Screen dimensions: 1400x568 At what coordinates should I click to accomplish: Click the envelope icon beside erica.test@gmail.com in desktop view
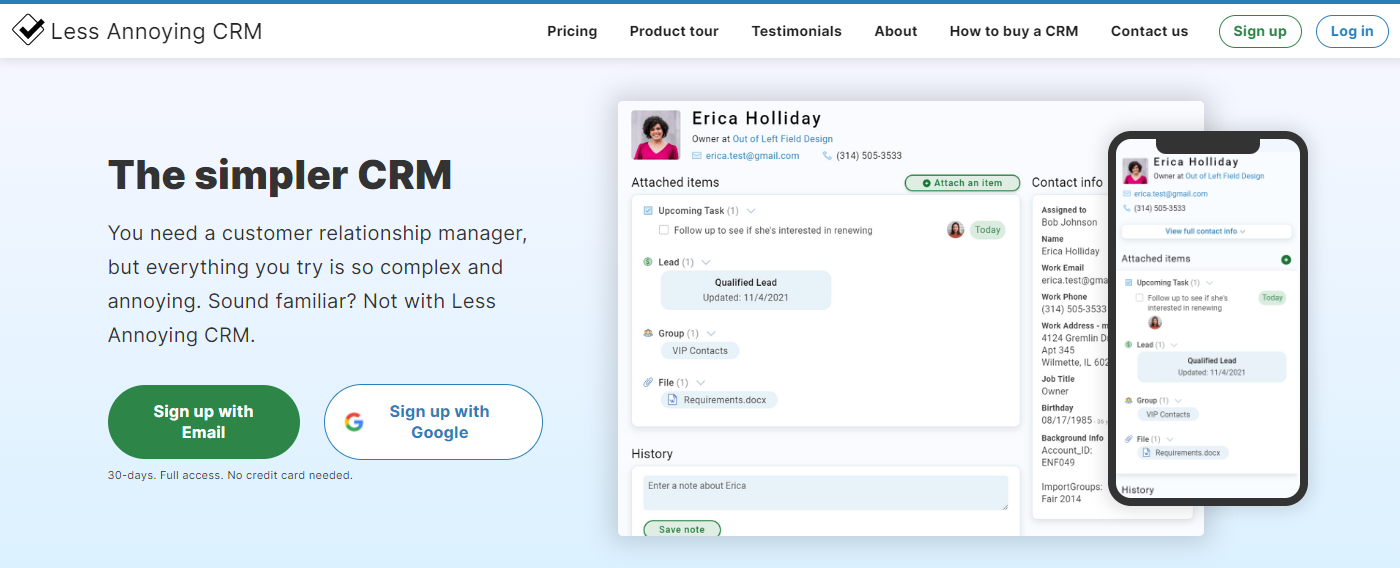pos(697,156)
